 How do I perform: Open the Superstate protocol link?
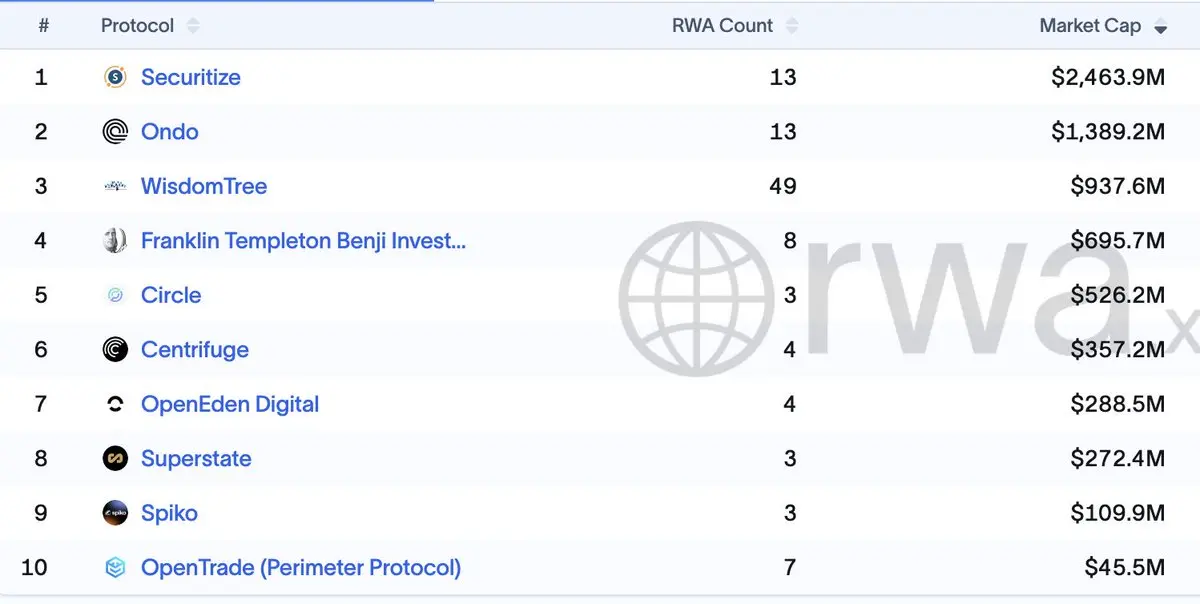196,459
